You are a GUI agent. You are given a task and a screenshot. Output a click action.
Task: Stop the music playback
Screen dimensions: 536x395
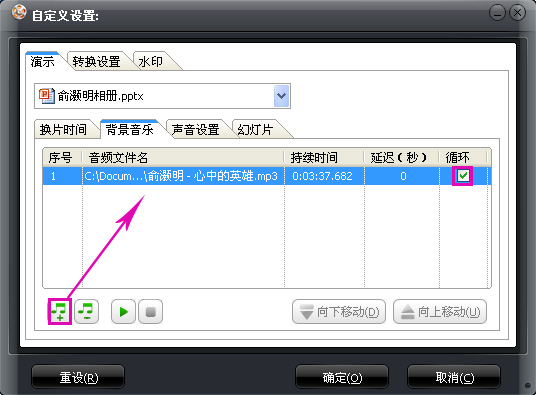[150, 311]
